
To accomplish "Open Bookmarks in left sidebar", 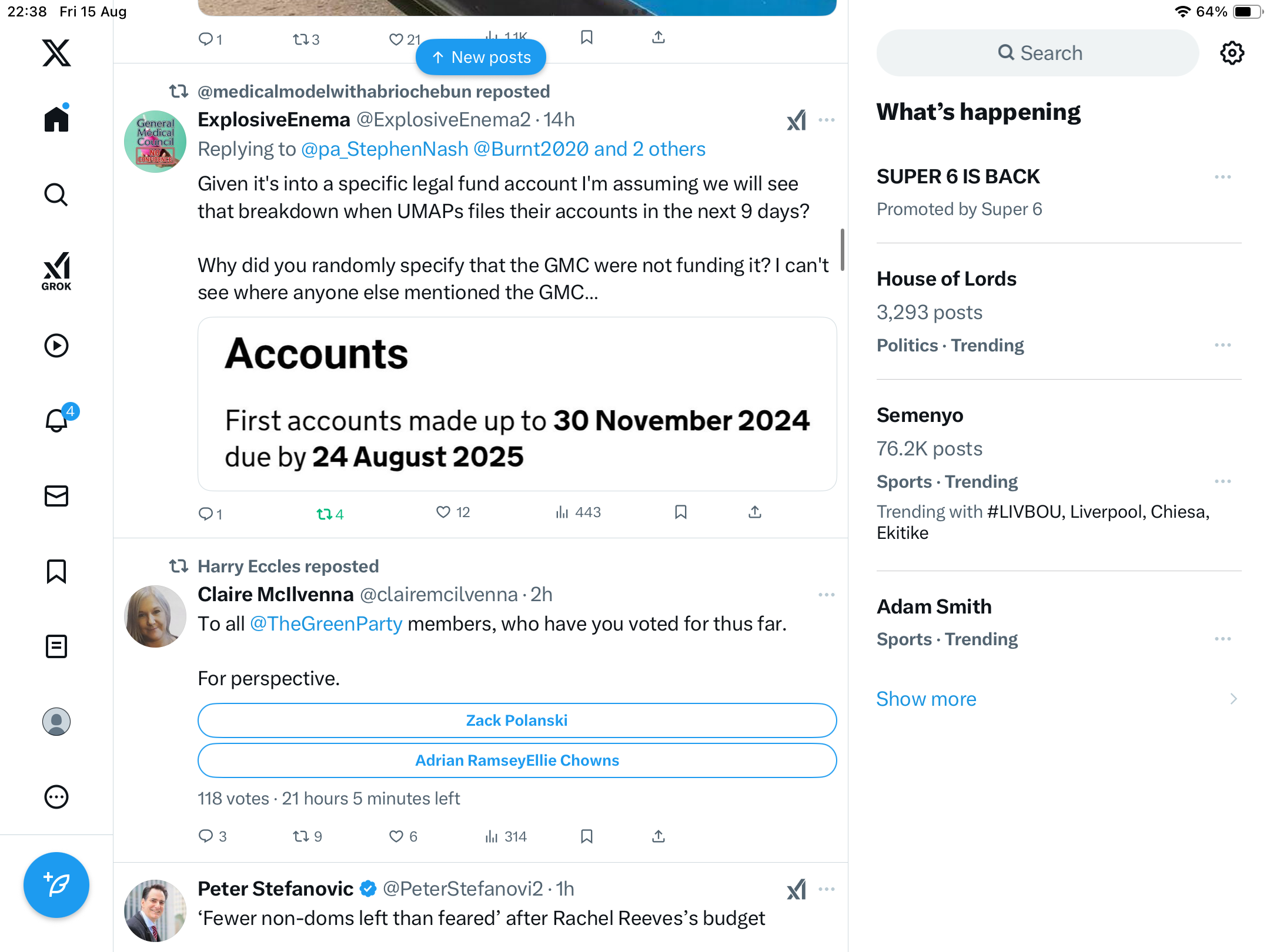I will [x=56, y=571].
